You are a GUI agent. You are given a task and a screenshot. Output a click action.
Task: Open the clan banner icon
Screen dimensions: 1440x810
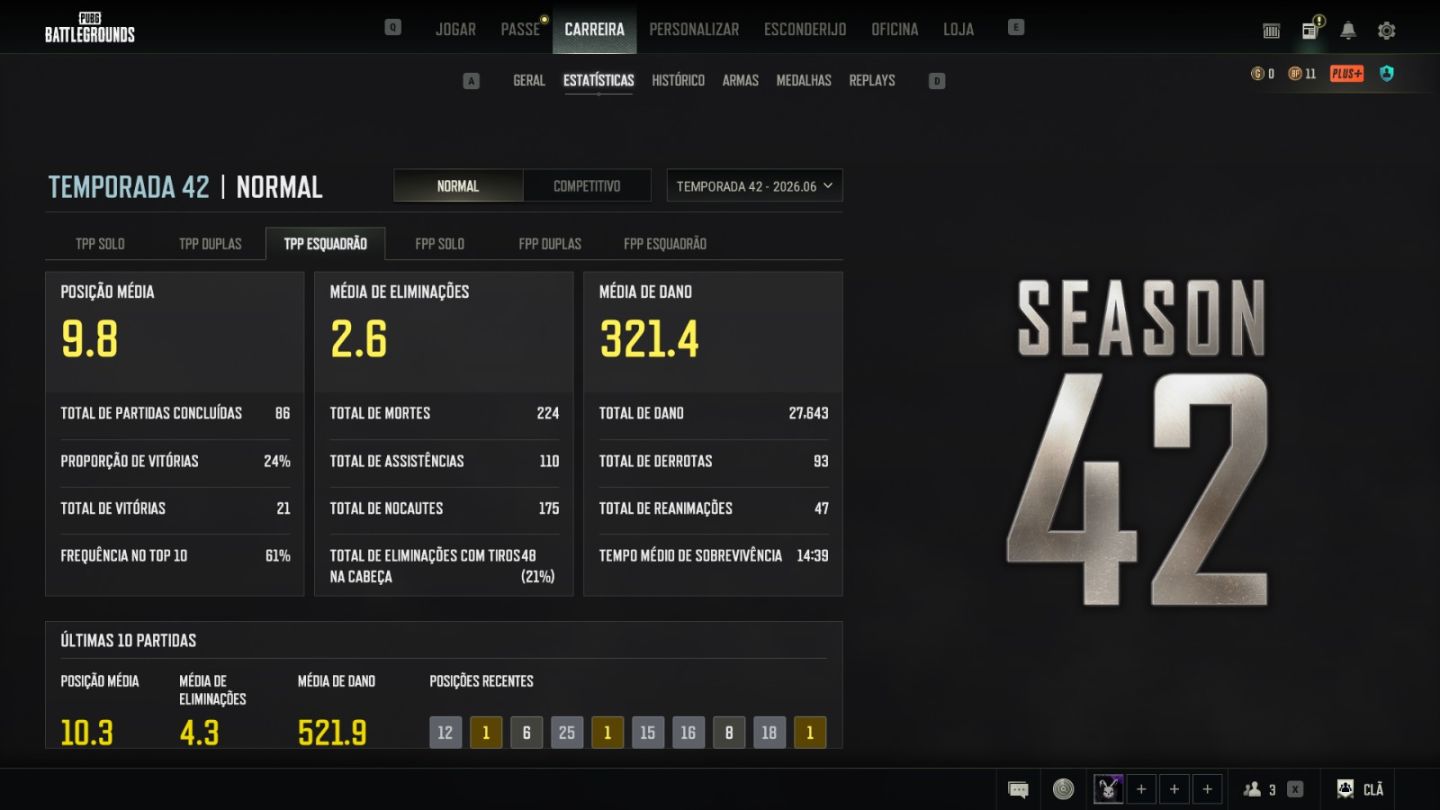(1345, 790)
